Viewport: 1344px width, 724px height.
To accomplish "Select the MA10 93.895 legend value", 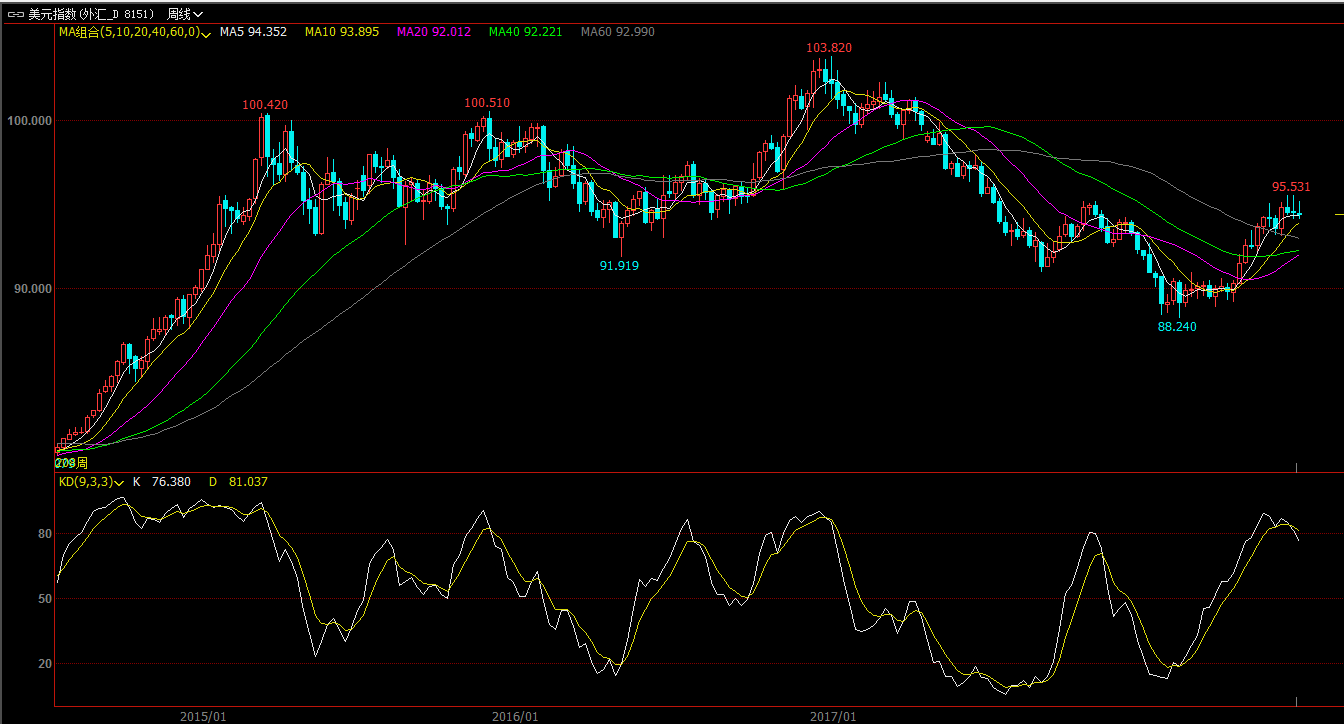I will tap(342, 32).
